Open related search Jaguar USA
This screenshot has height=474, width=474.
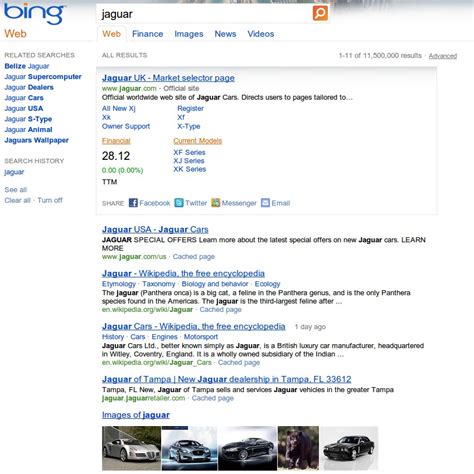point(24,108)
